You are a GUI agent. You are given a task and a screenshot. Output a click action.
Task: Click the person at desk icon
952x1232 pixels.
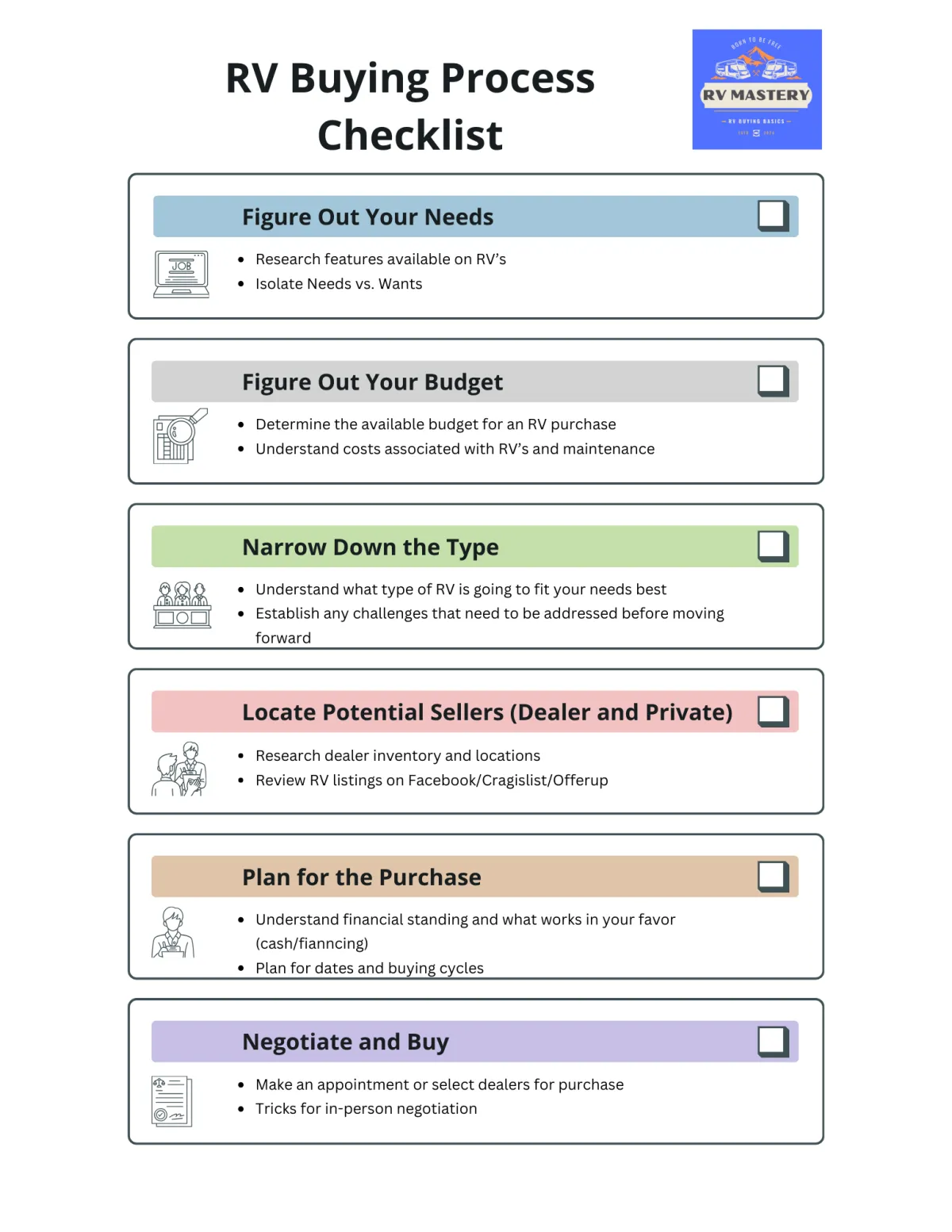point(173,932)
